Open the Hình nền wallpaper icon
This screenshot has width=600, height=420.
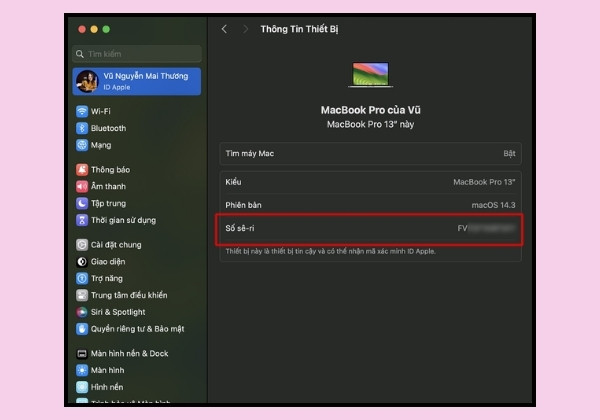click(82, 387)
